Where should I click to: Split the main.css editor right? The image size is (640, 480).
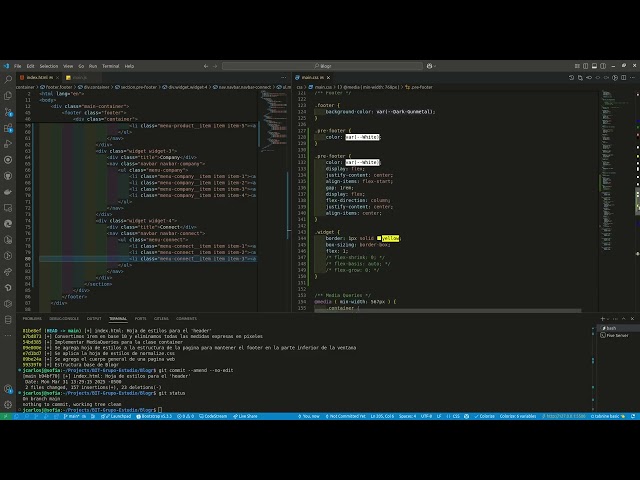coord(624,78)
